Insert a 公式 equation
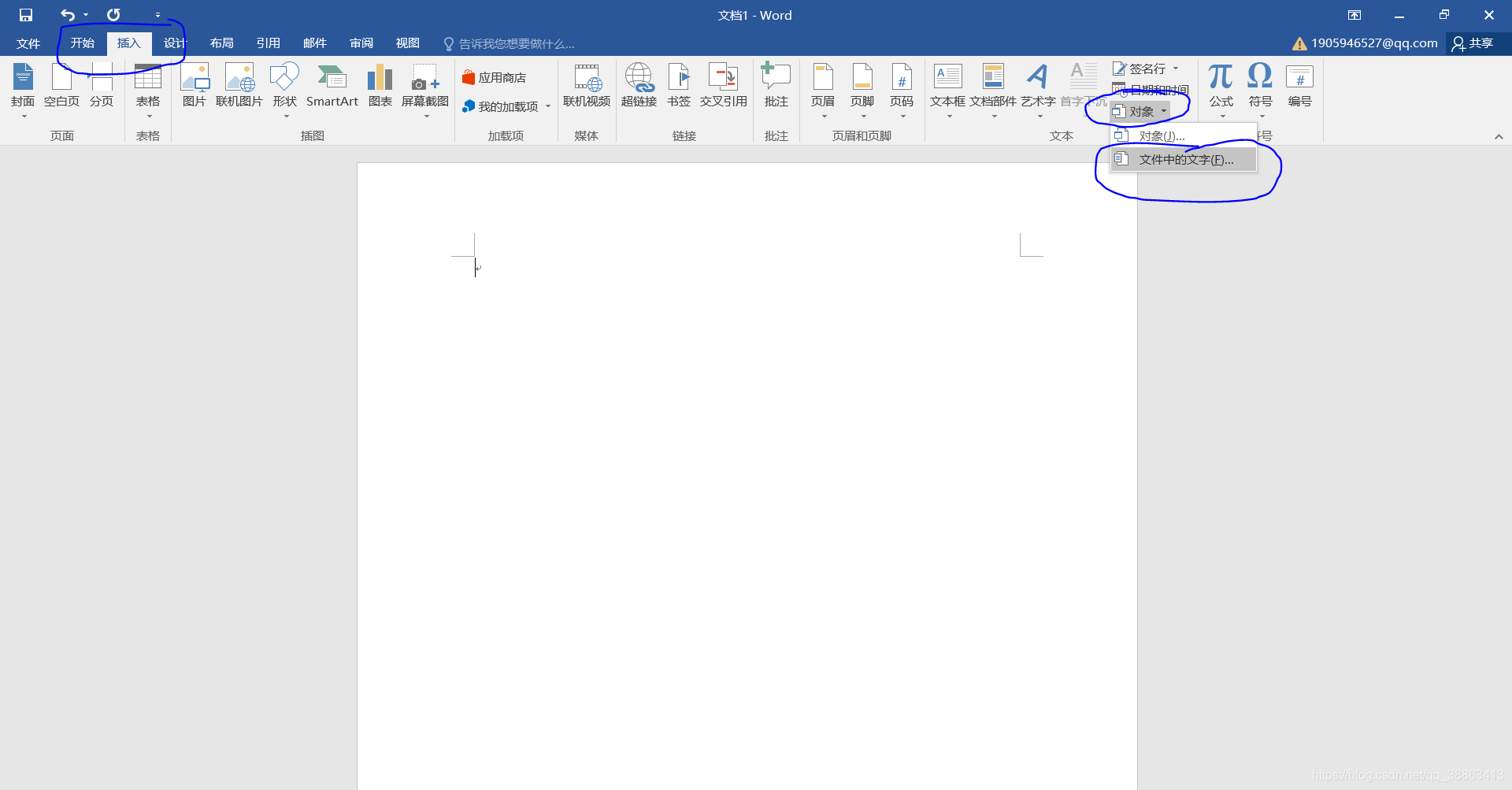The width and height of the screenshot is (1512, 790). coord(1221,90)
